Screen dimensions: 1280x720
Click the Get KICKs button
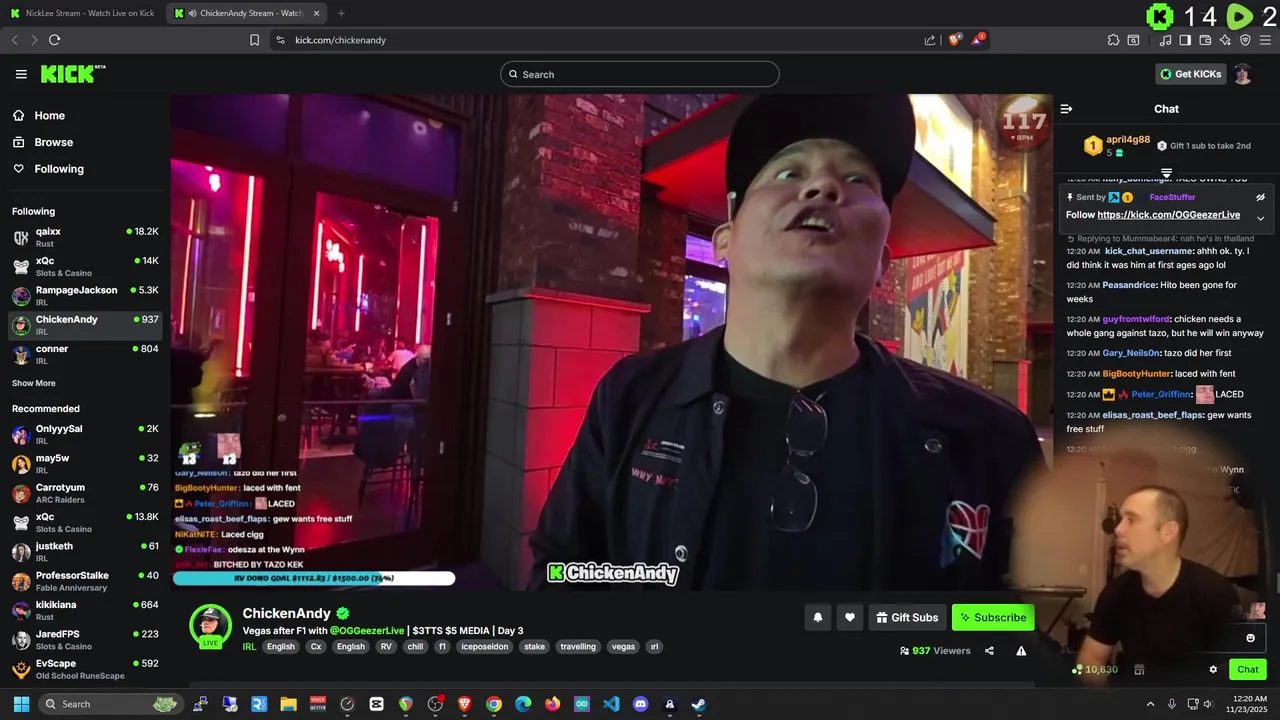click(x=1190, y=74)
